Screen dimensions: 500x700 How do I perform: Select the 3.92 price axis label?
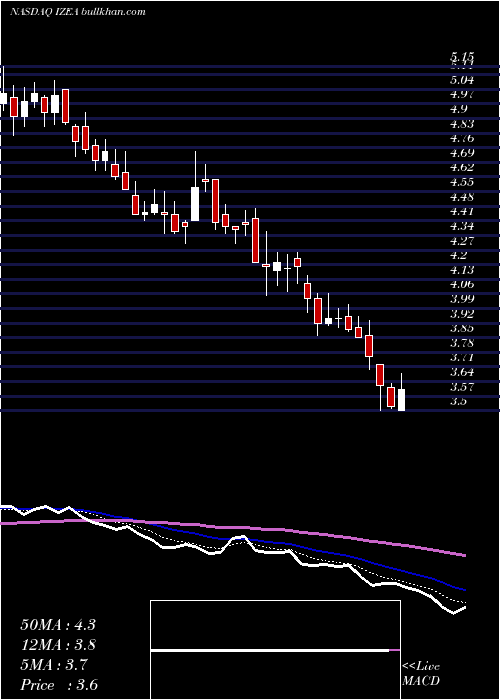click(462, 313)
